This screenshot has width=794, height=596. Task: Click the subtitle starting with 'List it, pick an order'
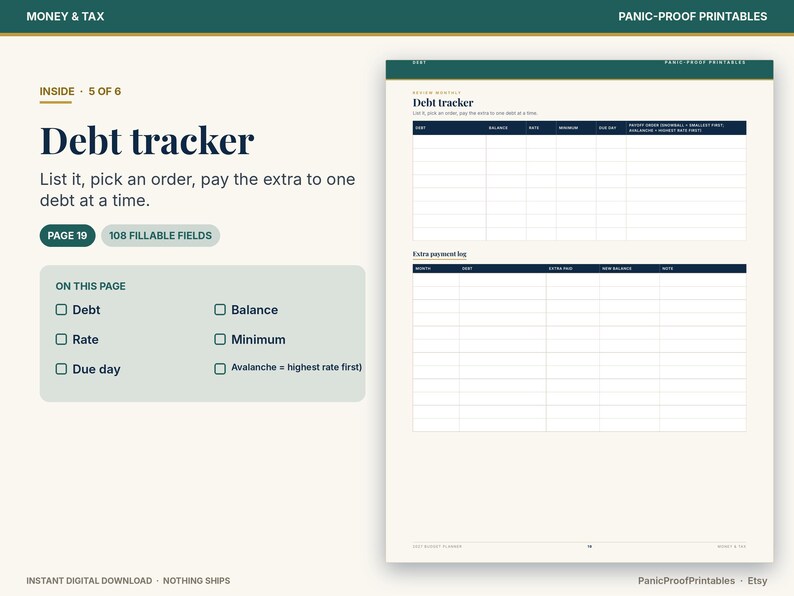pos(197,190)
